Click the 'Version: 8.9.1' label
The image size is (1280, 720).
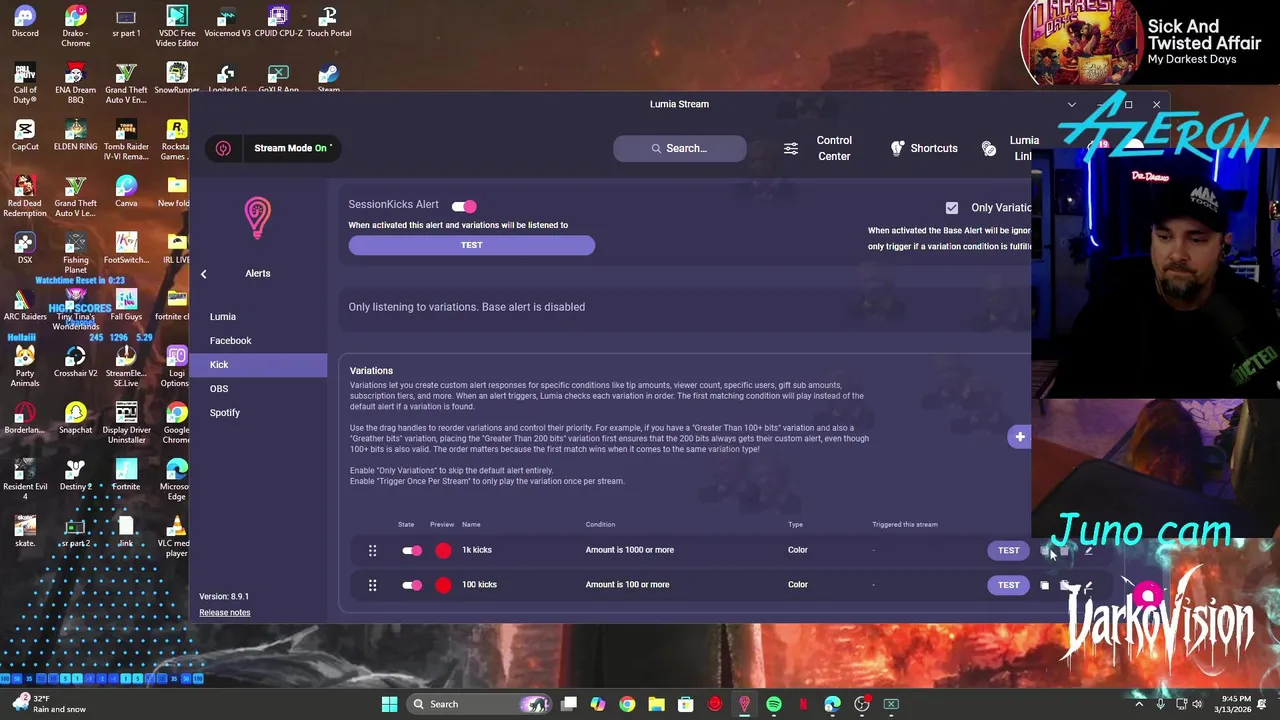[224, 597]
